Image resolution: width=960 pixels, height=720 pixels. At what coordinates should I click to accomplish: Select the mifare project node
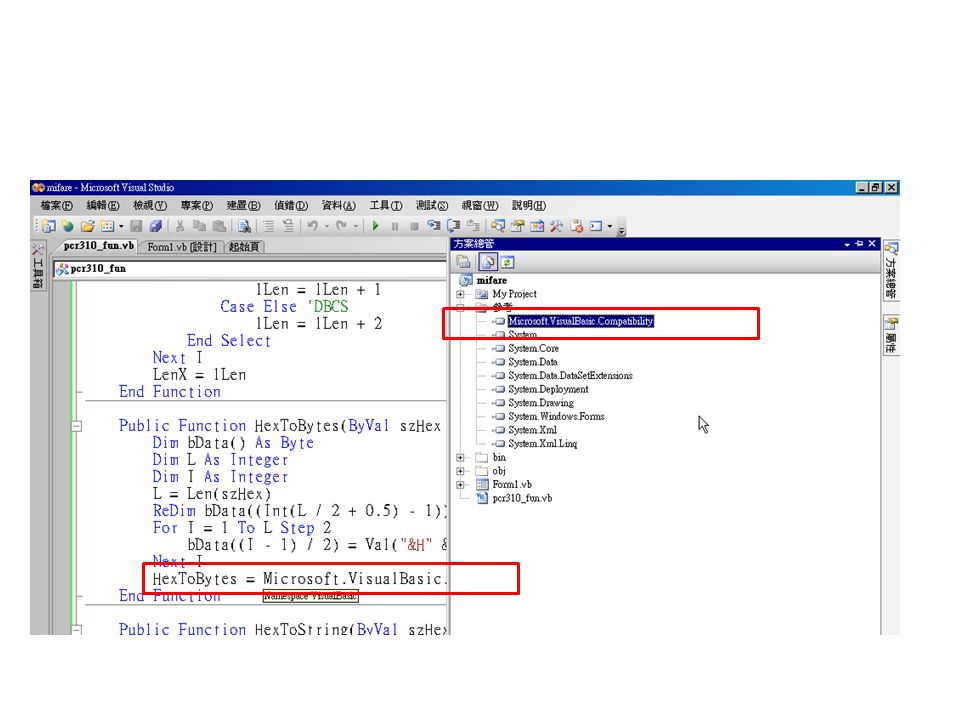coord(492,280)
